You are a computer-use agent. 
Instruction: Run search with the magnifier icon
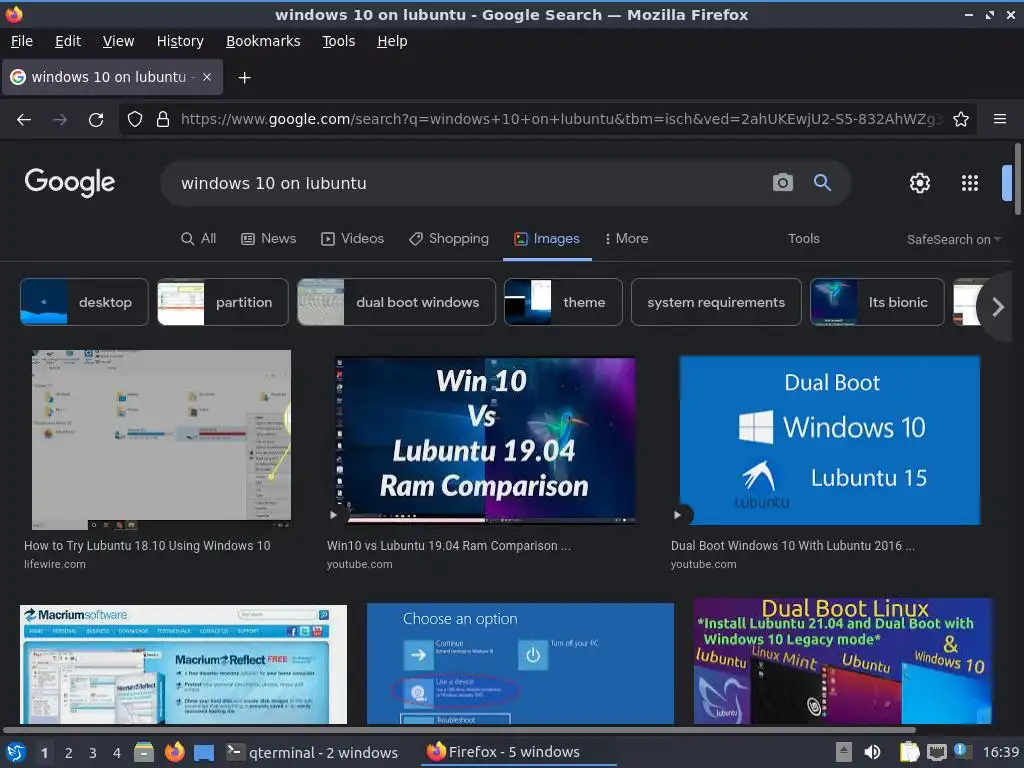[x=822, y=183]
